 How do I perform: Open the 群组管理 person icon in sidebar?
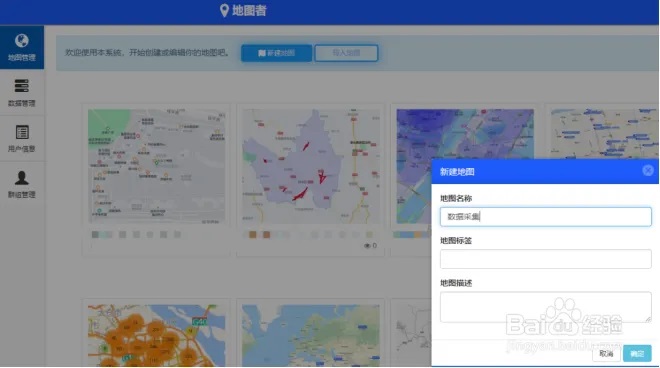coord(21,178)
